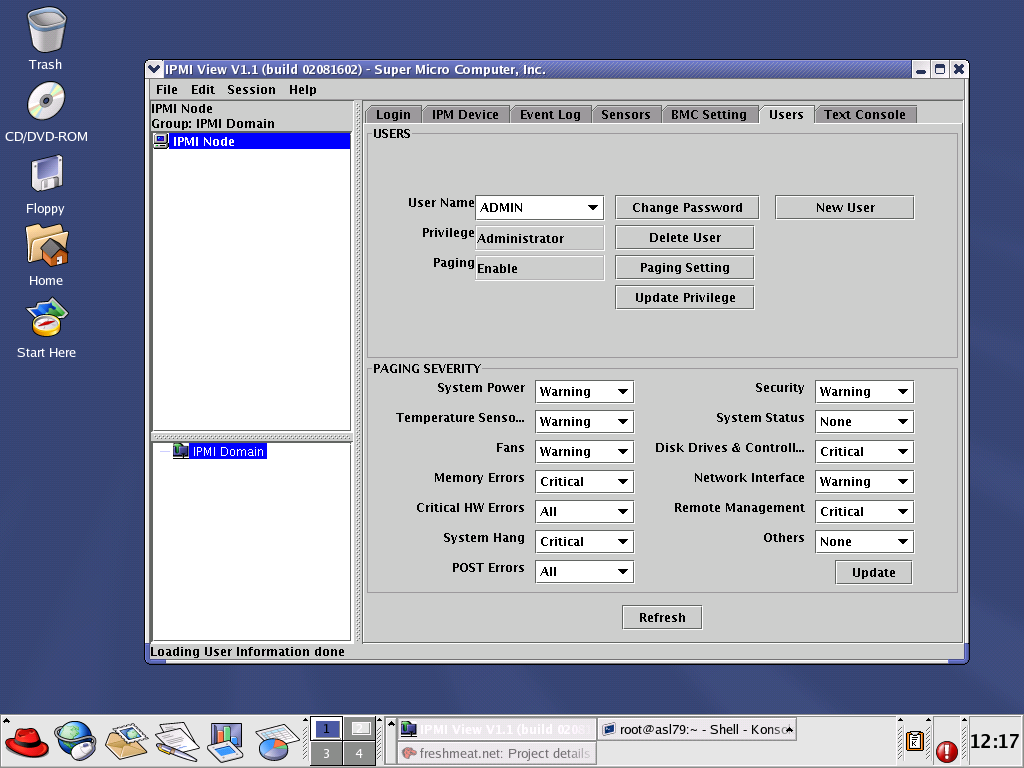The width and height of the screenshot is (1024, 768).
Task: Open the Floppy desktop icon
Action: pyautogui.click(x=46, y=173)
